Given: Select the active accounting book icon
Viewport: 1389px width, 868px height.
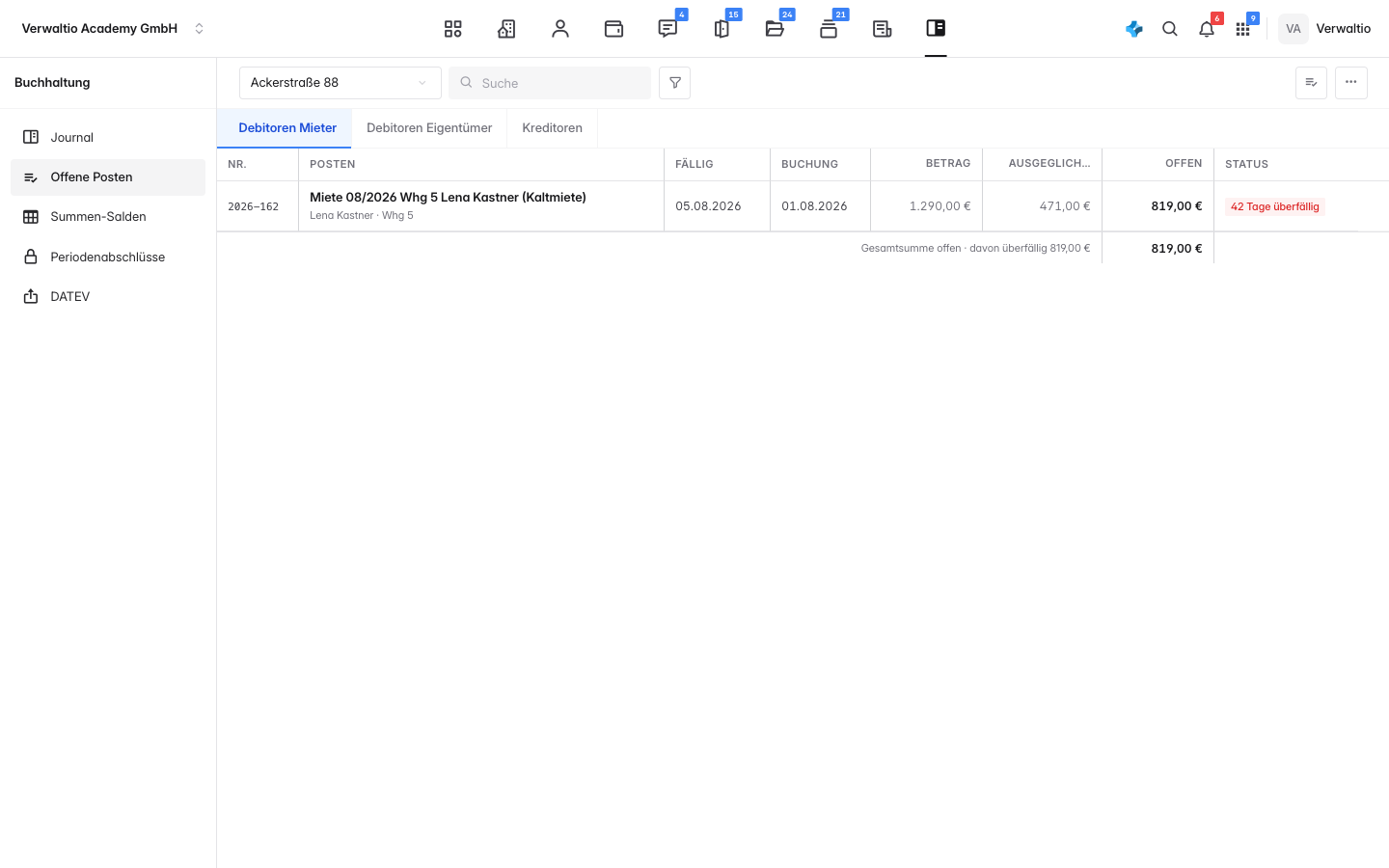Looking at the screenshot, I should (936, 29).
